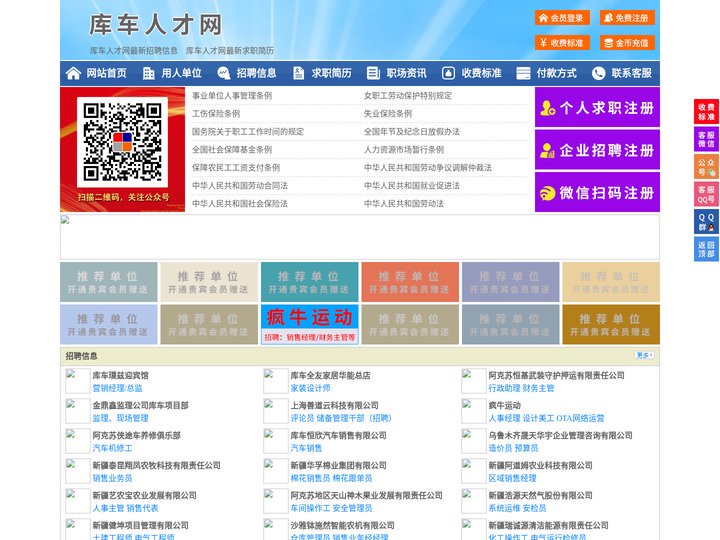Open 网站首页 in navigation bar
The height and width of the screenshot is (540, 720).
coord(106,73)
